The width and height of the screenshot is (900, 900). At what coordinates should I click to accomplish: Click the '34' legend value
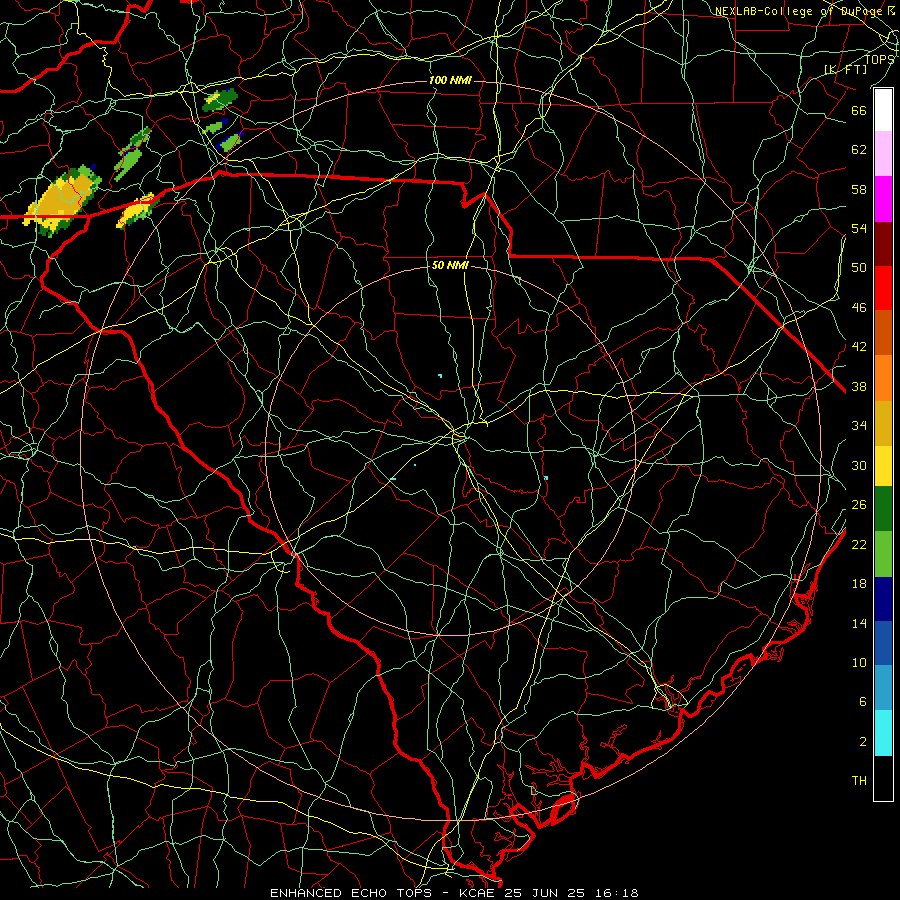tap(859, 426)
